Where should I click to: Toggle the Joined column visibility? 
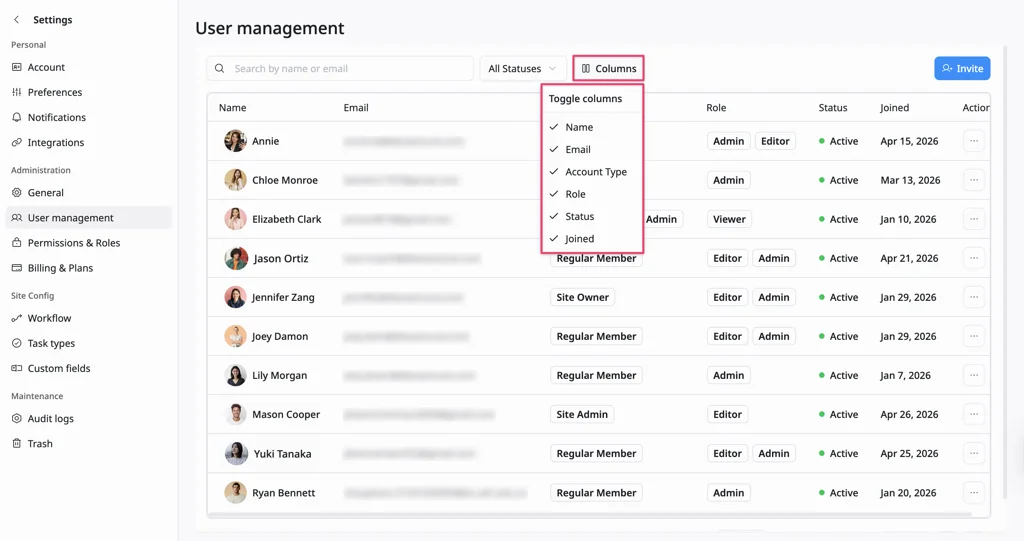tap(592, 238)
